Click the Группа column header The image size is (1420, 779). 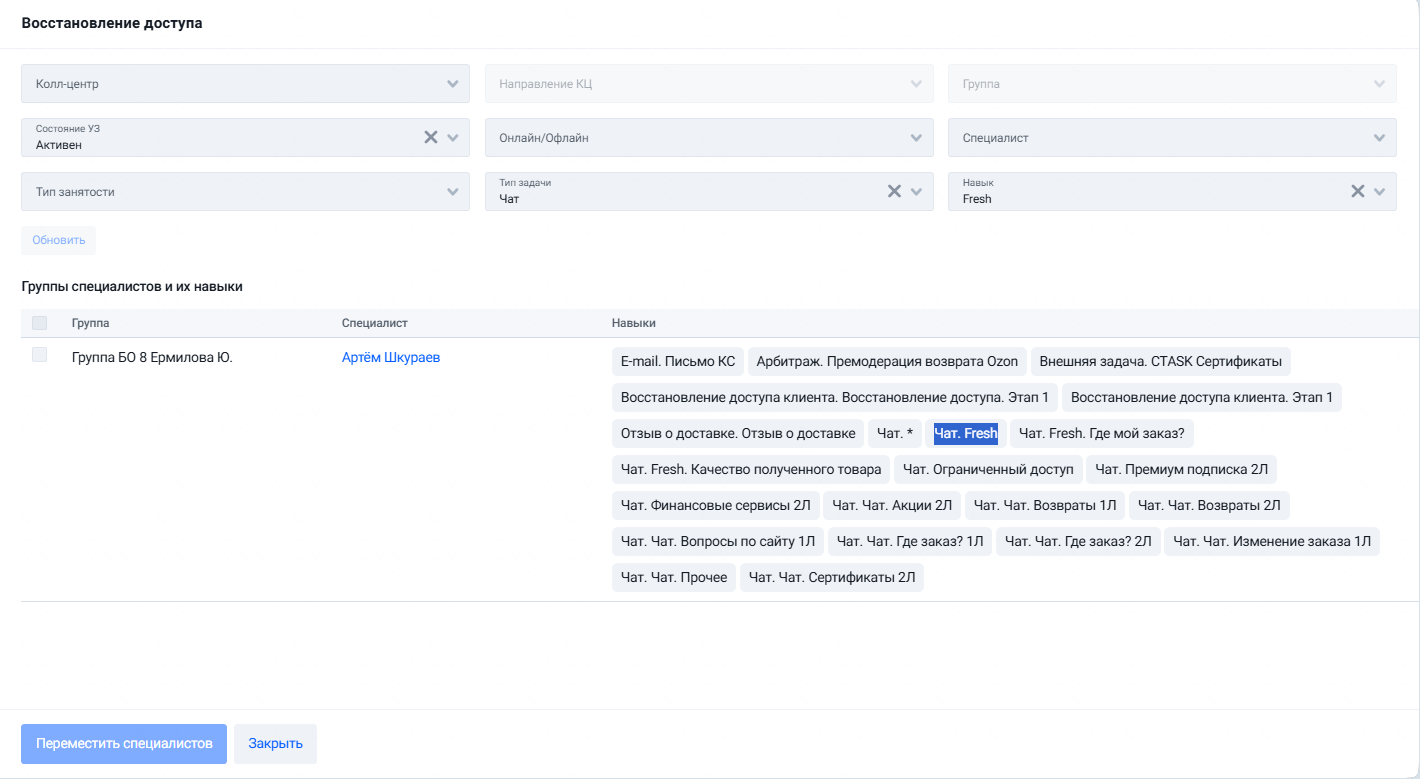(91, 323)
